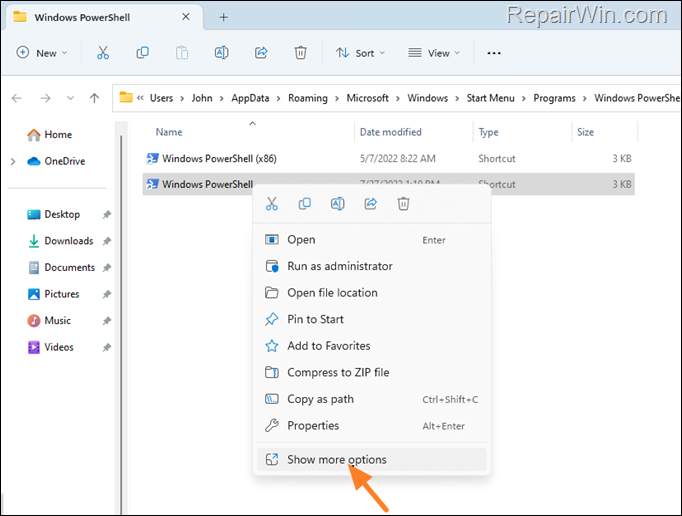Expand the chevron after Roaming breadcrumb
682x516 pixels.
point(337,99)
